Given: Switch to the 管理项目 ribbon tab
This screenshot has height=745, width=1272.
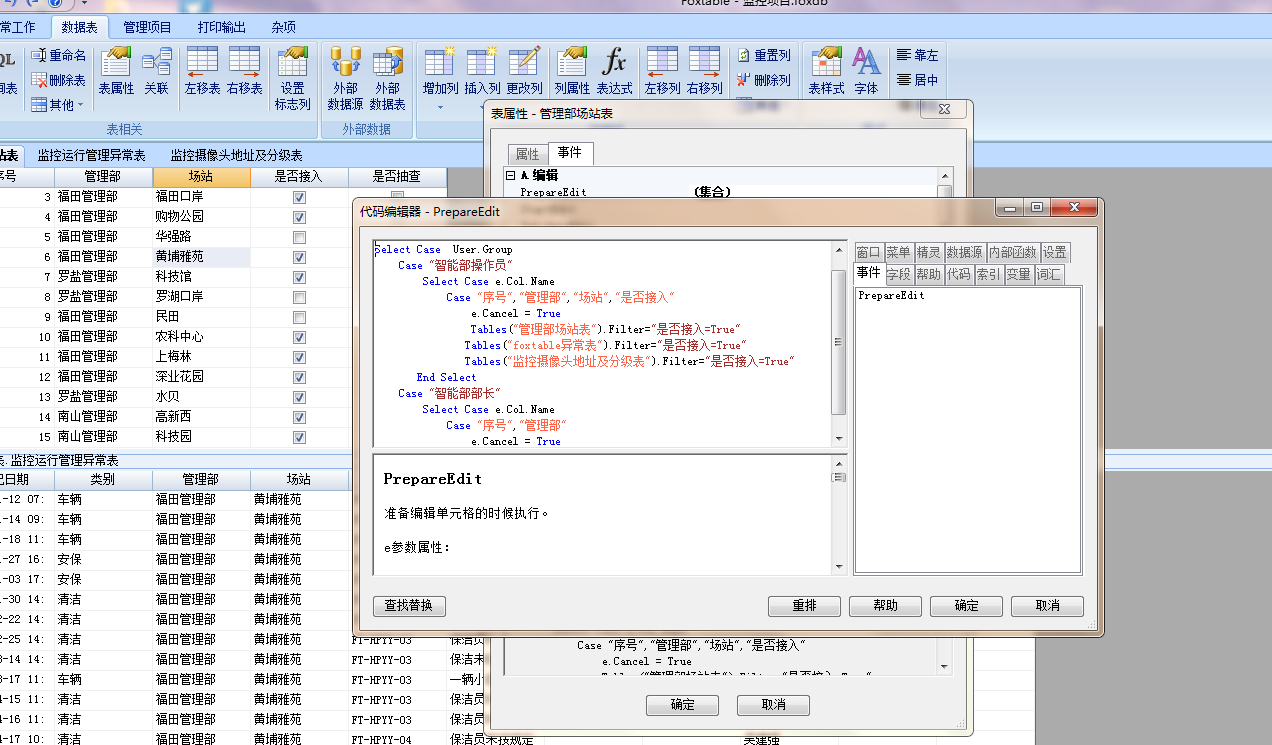Looking at the screenshot, I should click(x=147, y=27).
